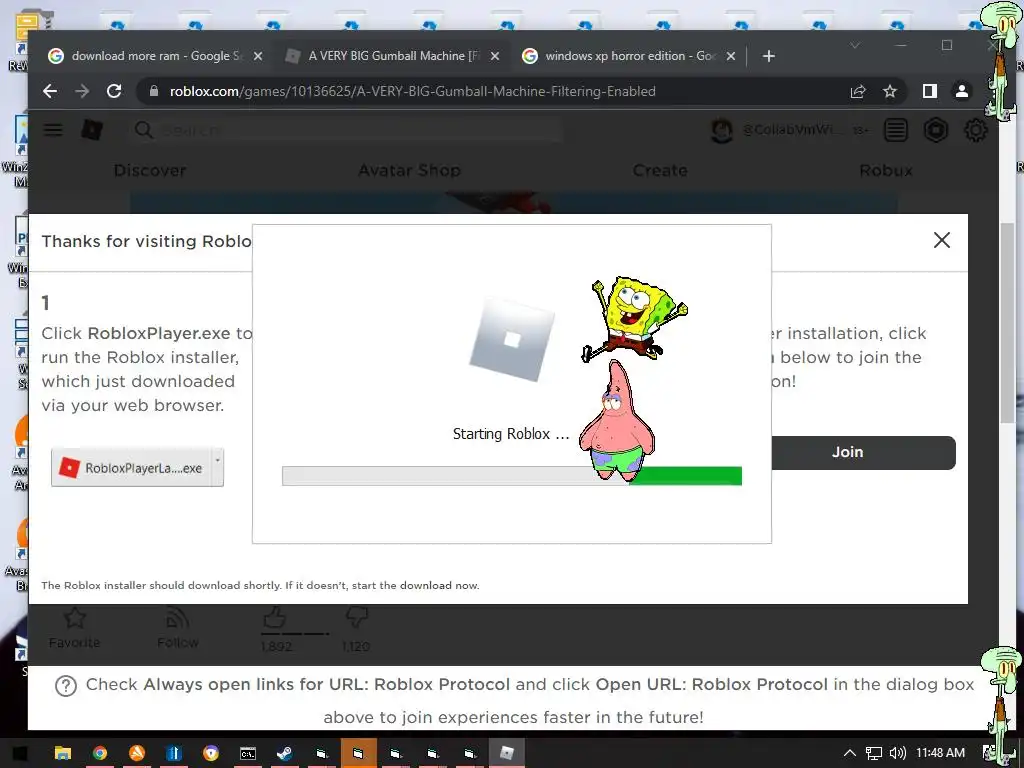Click the help question mark icon
Screen dimensions: 1024x768
coord(66,686)
